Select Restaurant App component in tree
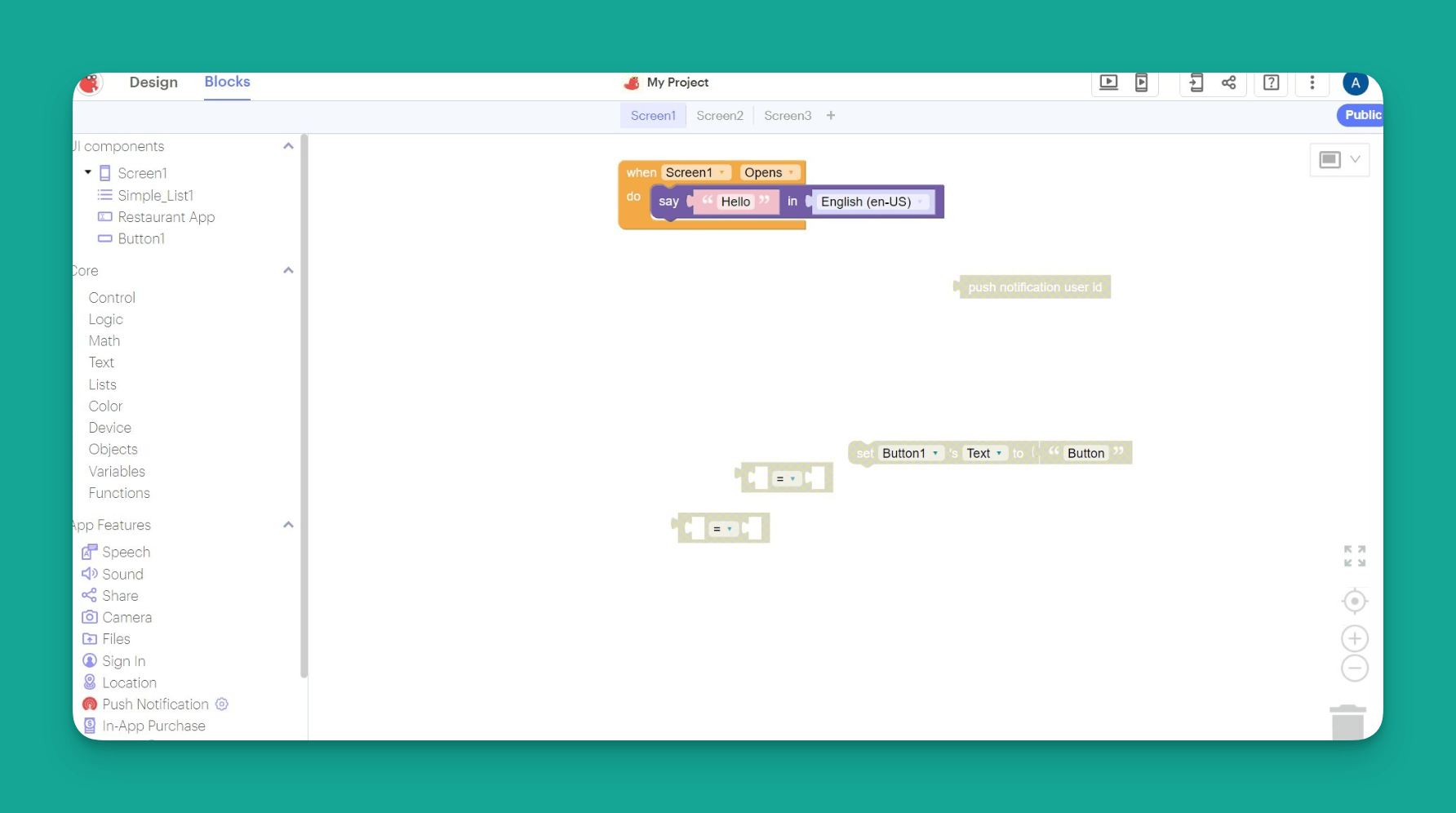Image resolution: width=1456 pixels, height=813 pixels. coord(166,217)
